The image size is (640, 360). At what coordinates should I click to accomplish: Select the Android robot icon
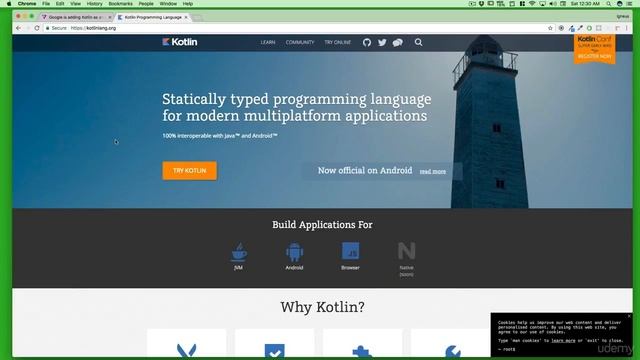294,252
